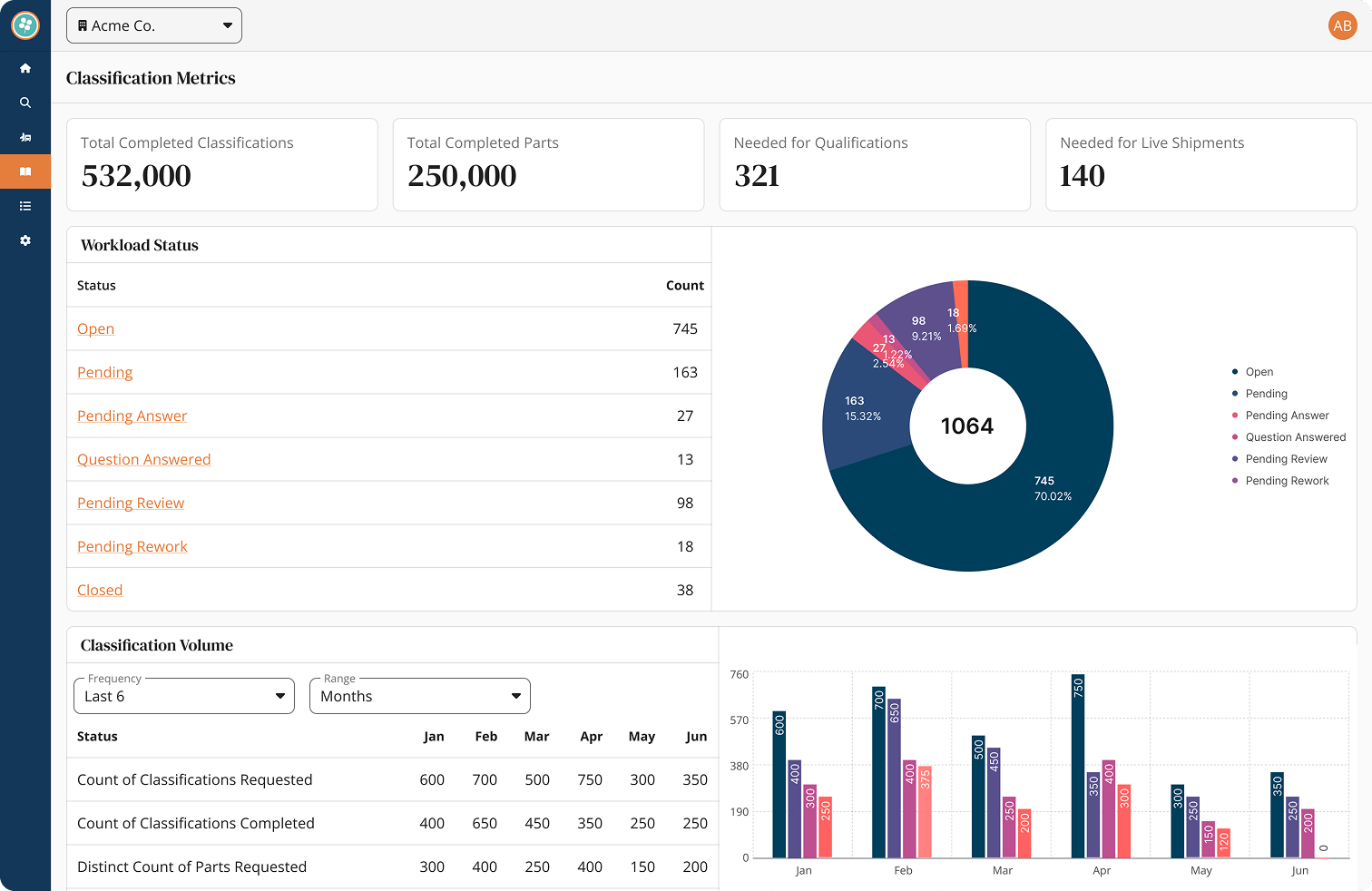This screenshot has width=1372, height=891.
Task: Click the Apr column header in volume table
Action: coord(592,736)
